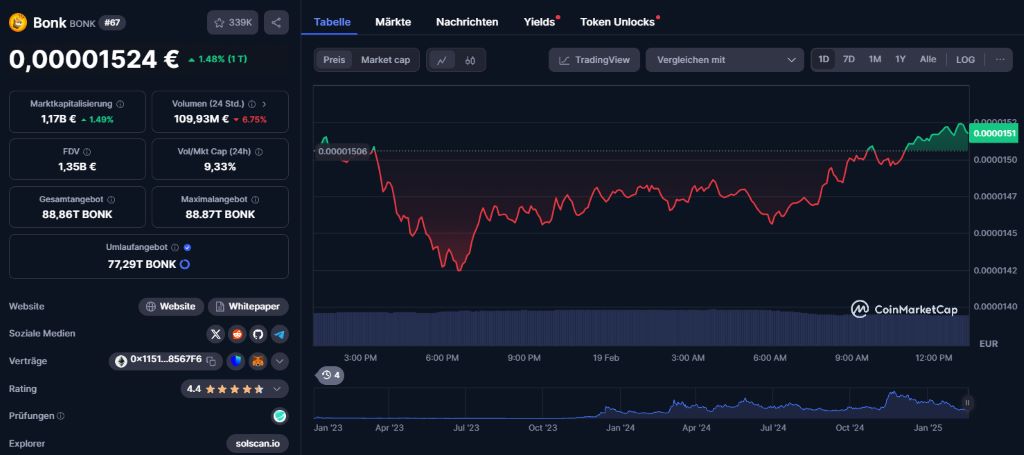This screenshot has height=455, width=1024.
Task: Open the Nachrichten tab
Action: coord(467,22)
